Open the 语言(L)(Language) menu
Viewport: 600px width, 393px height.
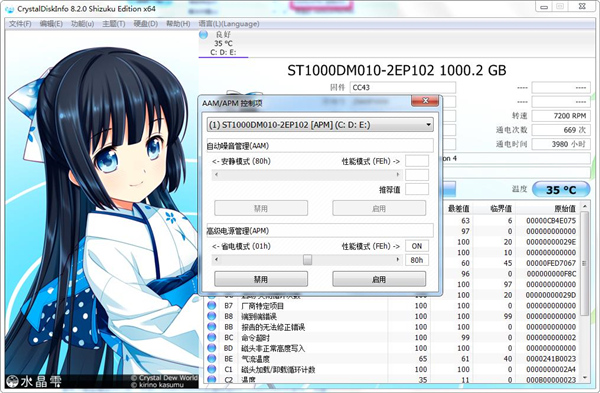[x=229, y=24]
